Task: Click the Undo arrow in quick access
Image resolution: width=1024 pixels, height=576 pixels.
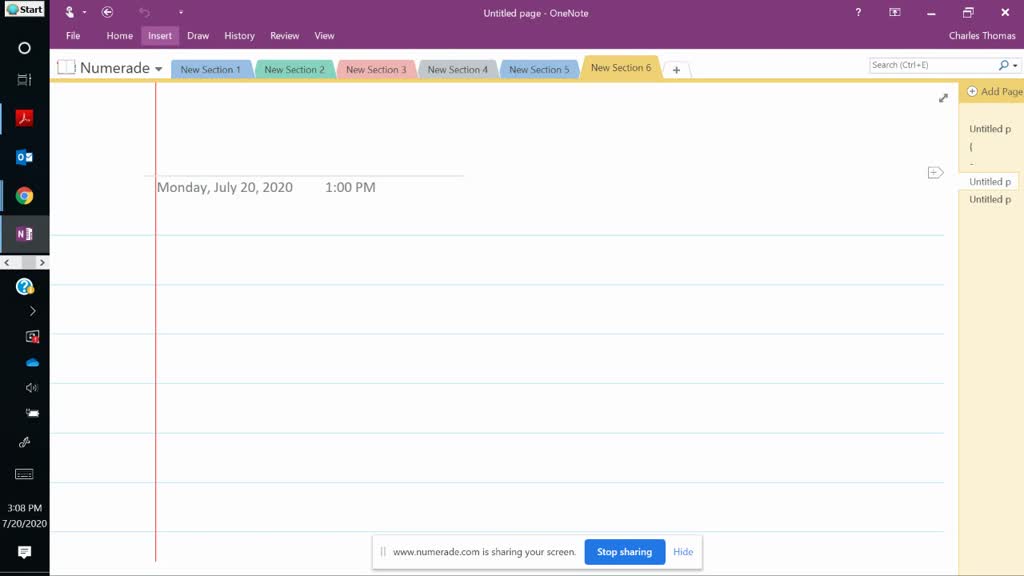Action: [144, 12]
